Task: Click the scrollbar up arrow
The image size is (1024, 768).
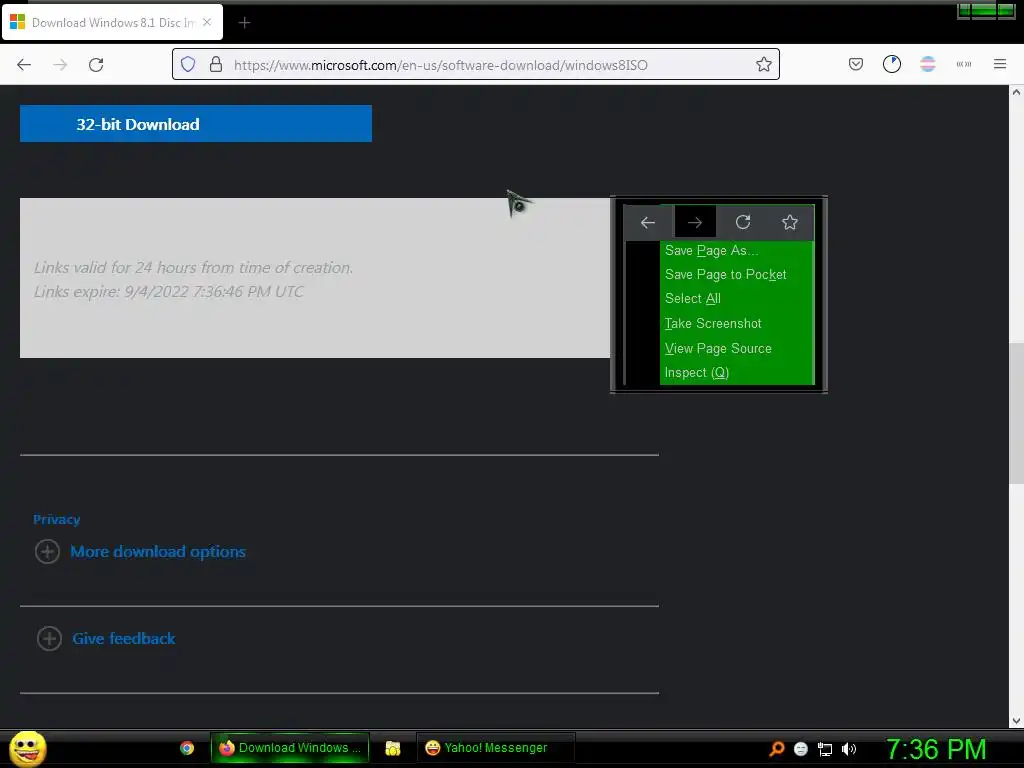Action: (1016, 93)
